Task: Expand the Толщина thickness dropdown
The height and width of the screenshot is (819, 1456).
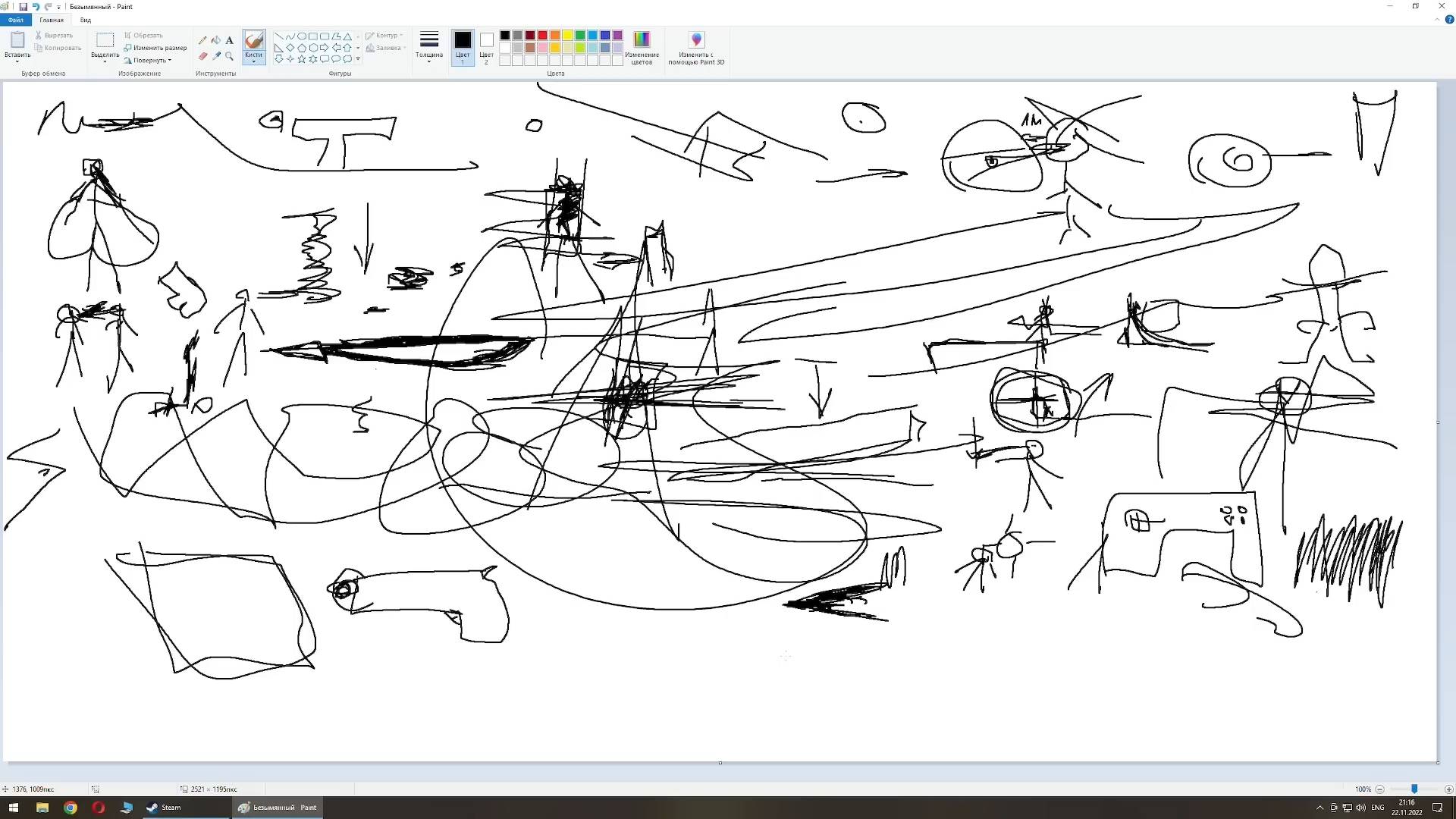Action: (428, 47)
